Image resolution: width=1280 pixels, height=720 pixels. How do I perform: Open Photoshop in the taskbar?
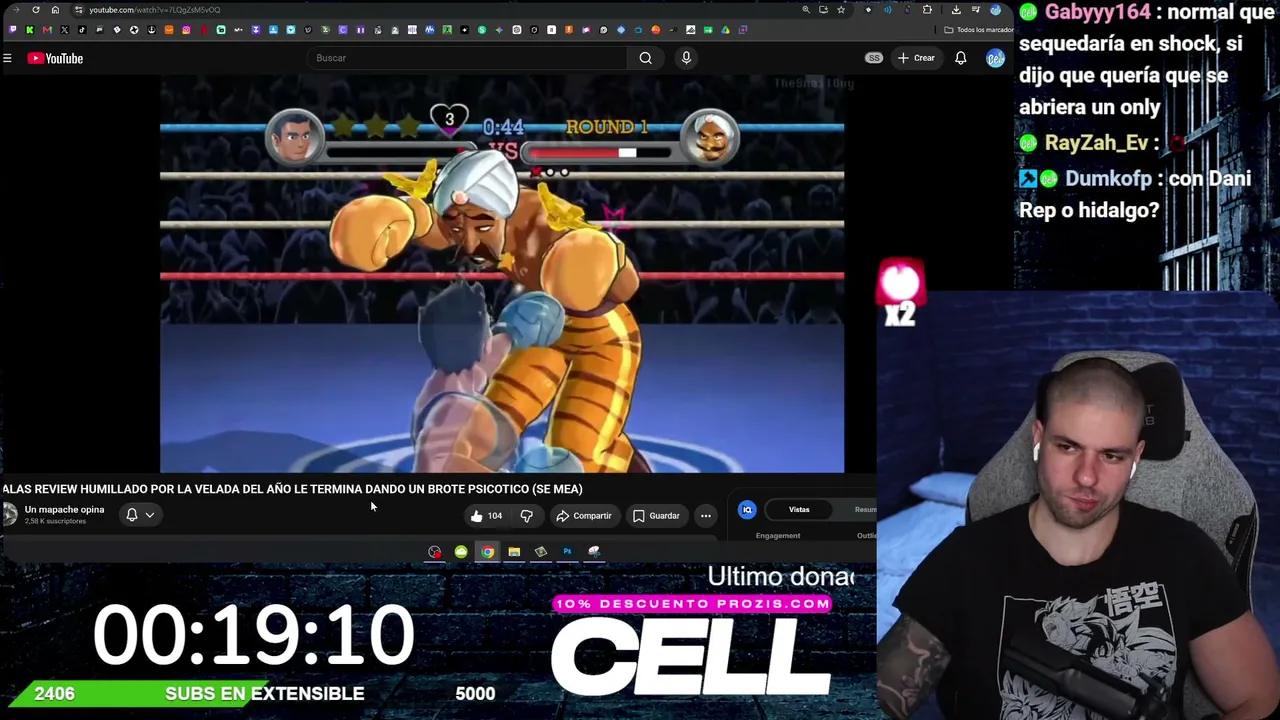(x=567, y=552)
